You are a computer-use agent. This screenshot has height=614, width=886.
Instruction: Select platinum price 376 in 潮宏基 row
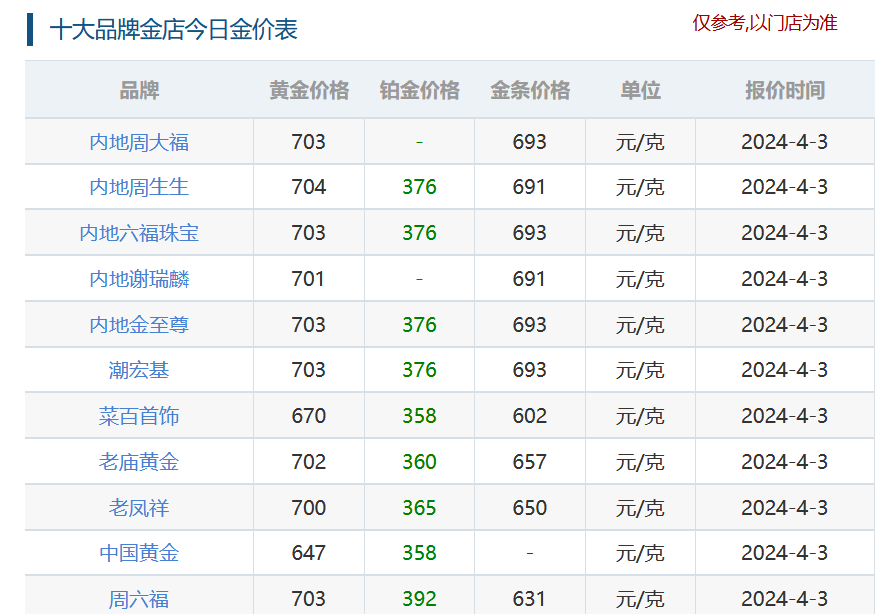point(419,370)
